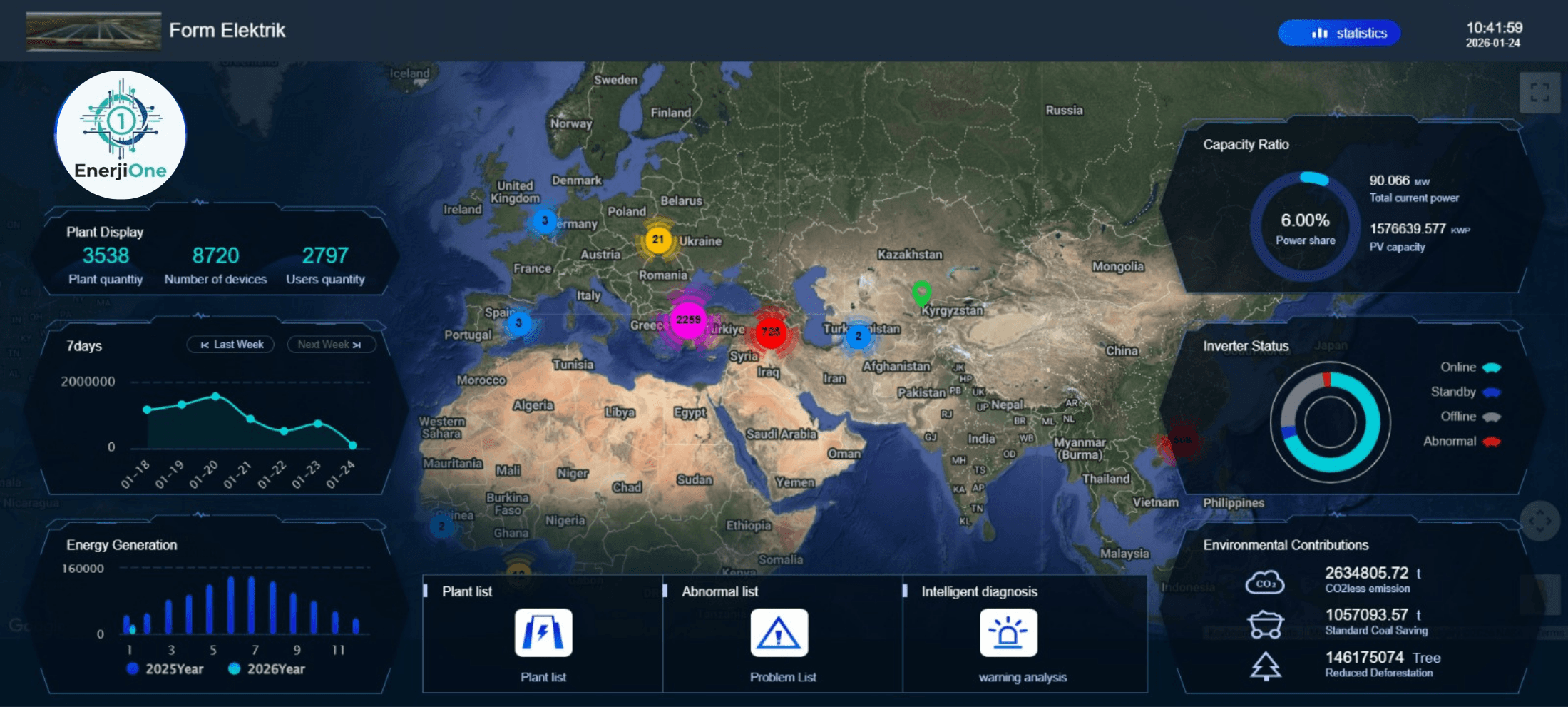Click the coal cart saving icon
Image resolution: width=1568 pixels, height=707 pixels.
(1266, 624)
